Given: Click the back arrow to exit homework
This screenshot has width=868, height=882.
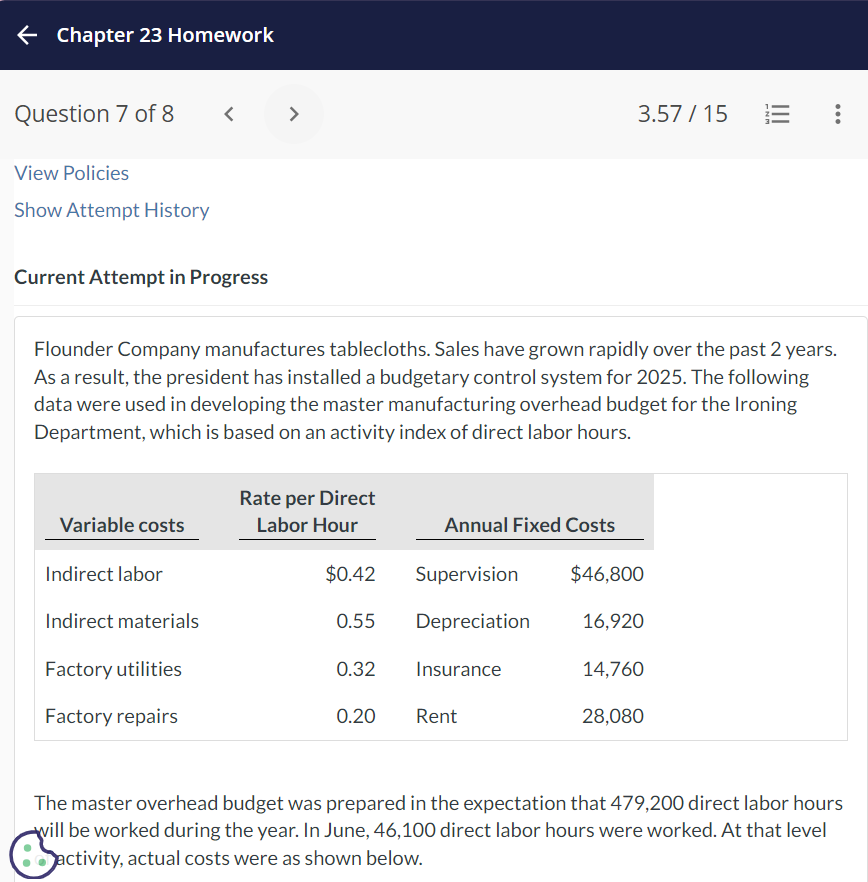Looking at the screenshot, I should (26, 35).
